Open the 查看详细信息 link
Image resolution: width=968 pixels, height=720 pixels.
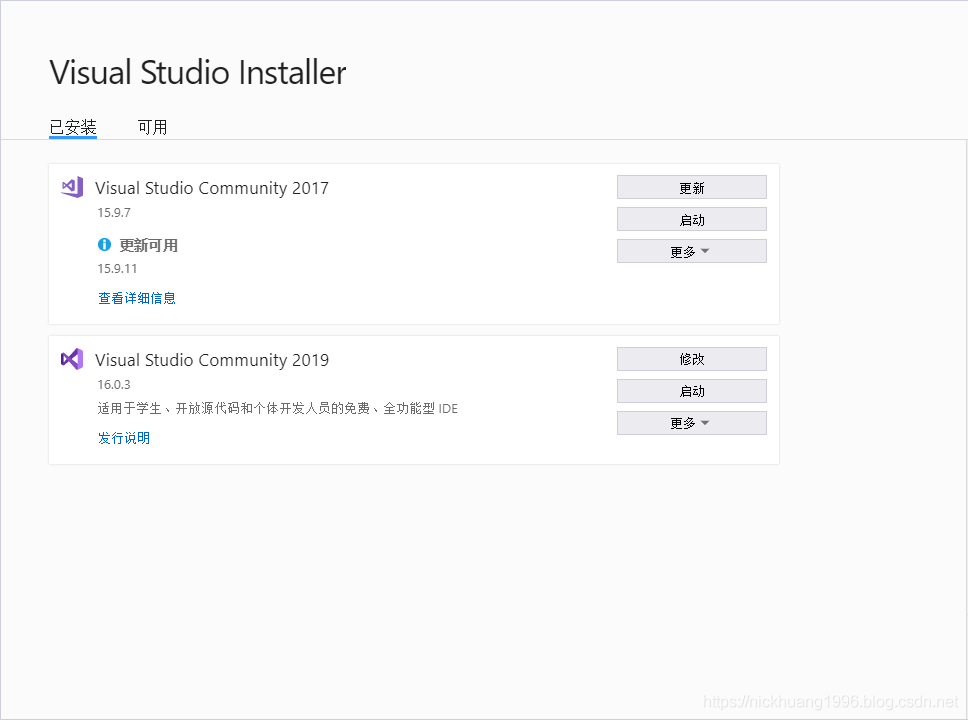pyautogui.click(x=137, y=298)
